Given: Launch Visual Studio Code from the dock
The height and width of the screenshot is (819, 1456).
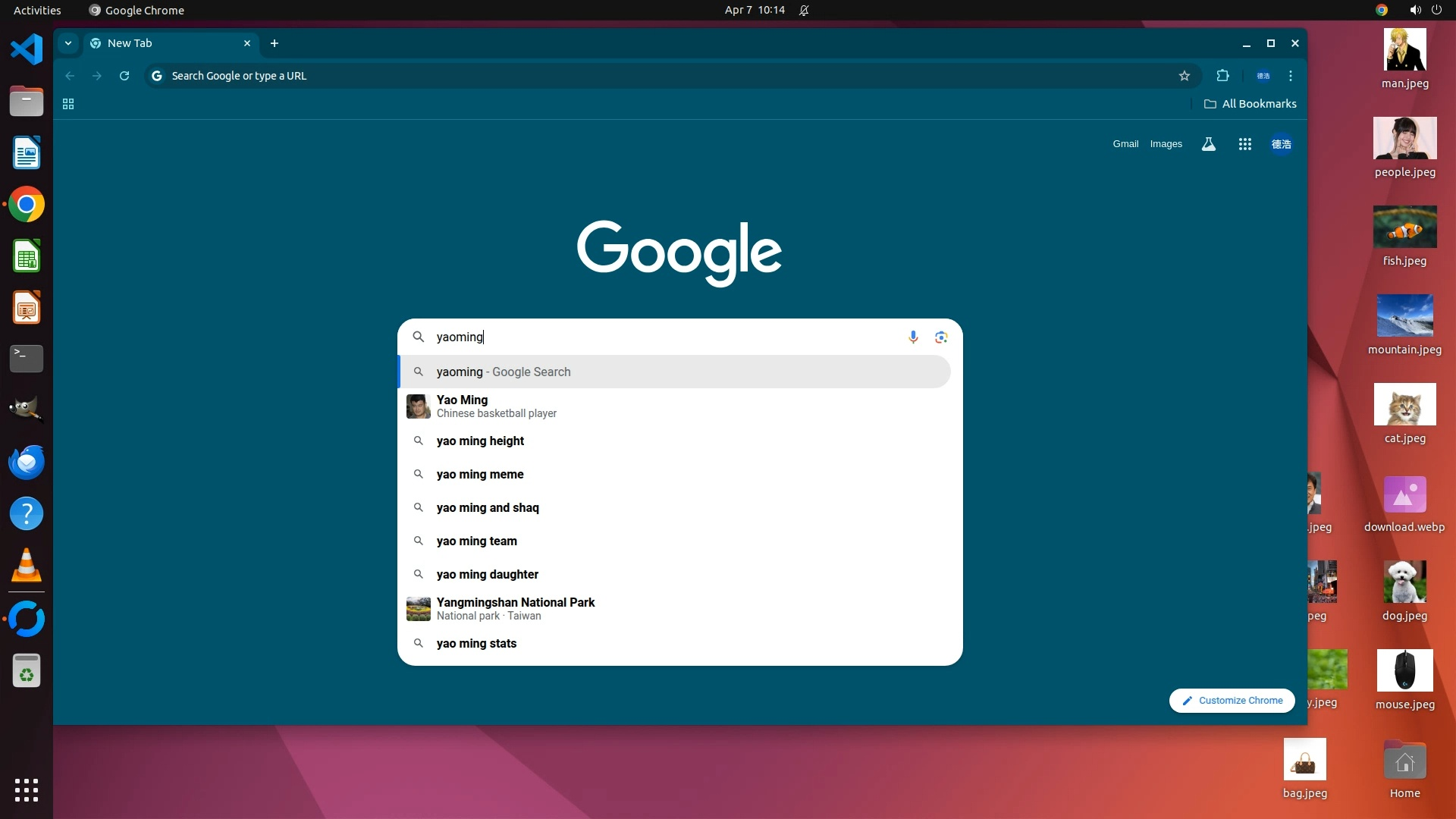Looking at the screenshot, I should [27, 49].
